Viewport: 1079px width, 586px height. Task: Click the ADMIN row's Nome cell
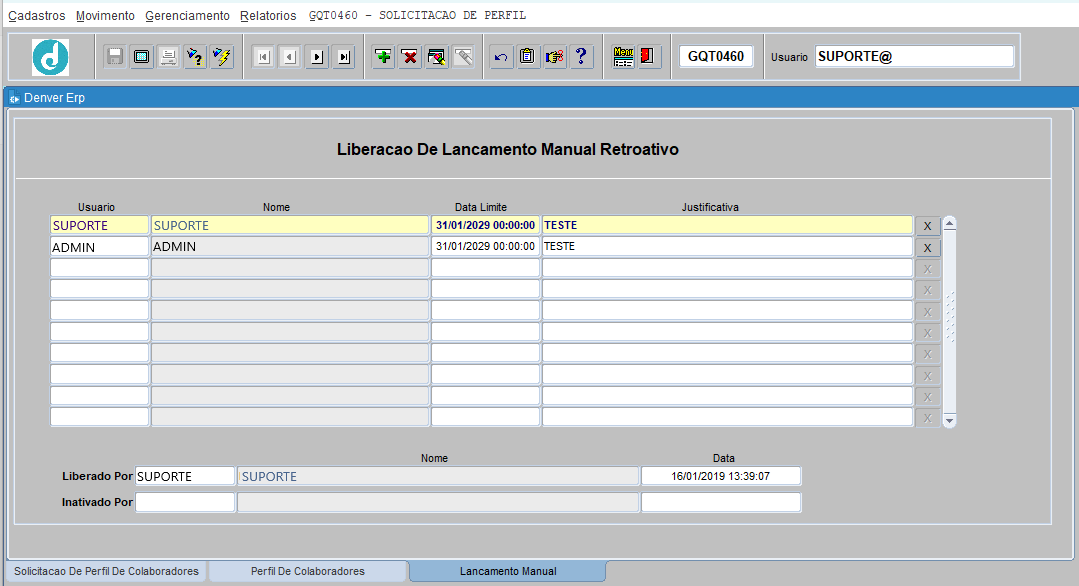(x=290, y=247)
